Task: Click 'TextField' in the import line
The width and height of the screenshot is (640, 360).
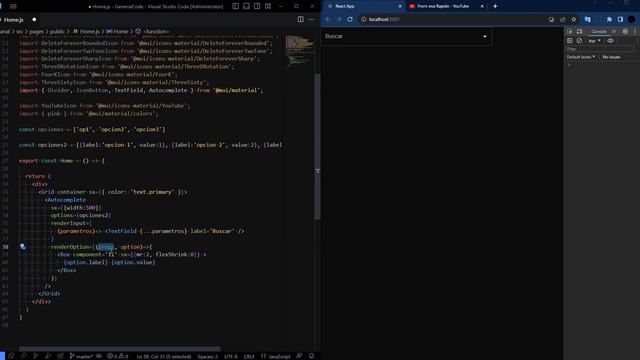Action: 129,90
